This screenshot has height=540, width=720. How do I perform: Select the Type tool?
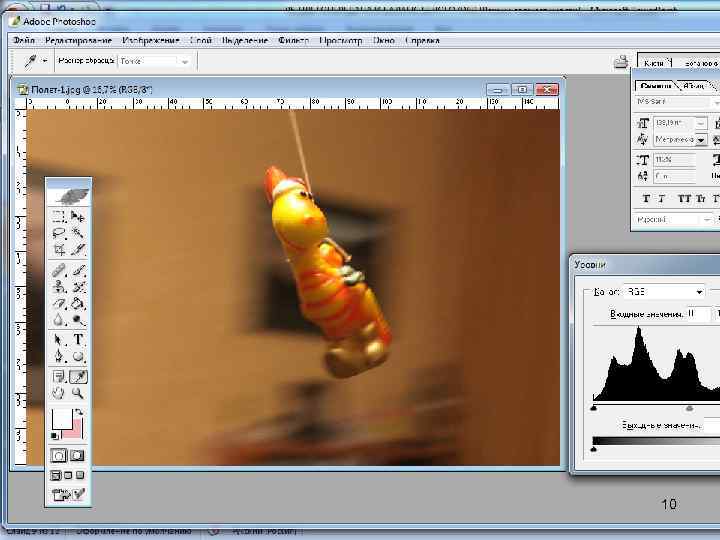click(x=78, y=340)
